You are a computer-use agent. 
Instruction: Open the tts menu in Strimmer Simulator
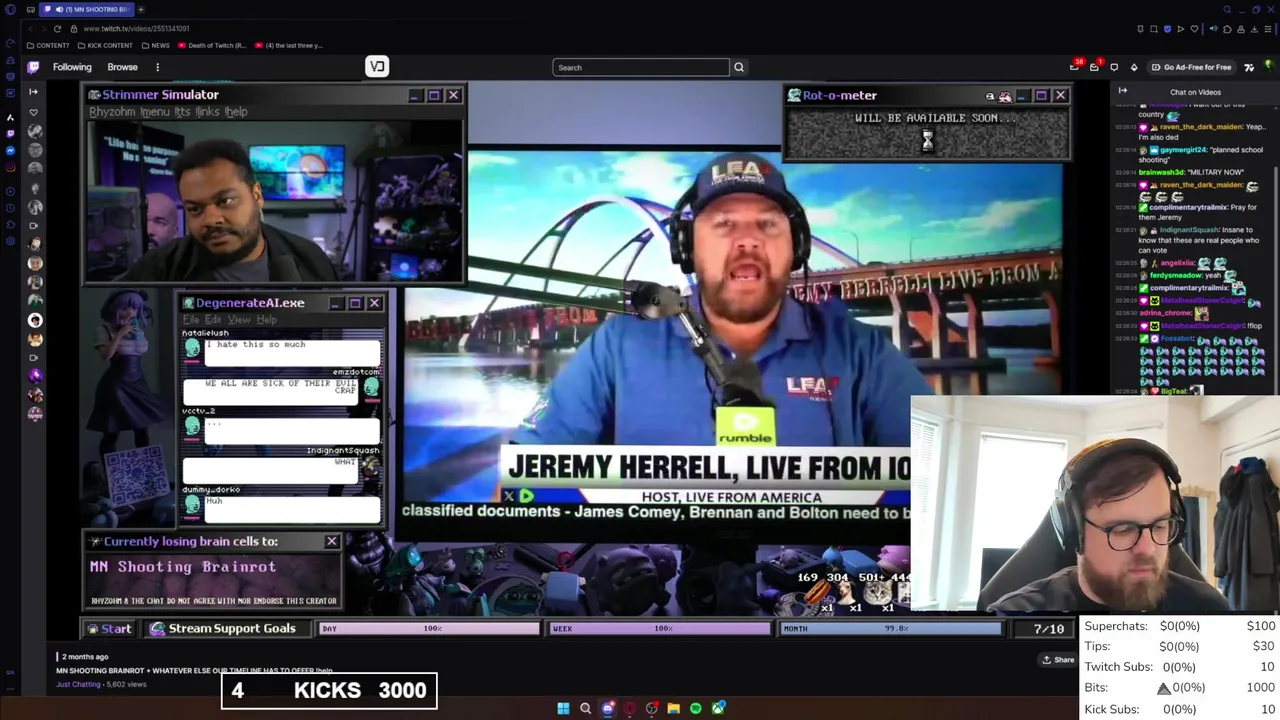[x=182, y=112]
